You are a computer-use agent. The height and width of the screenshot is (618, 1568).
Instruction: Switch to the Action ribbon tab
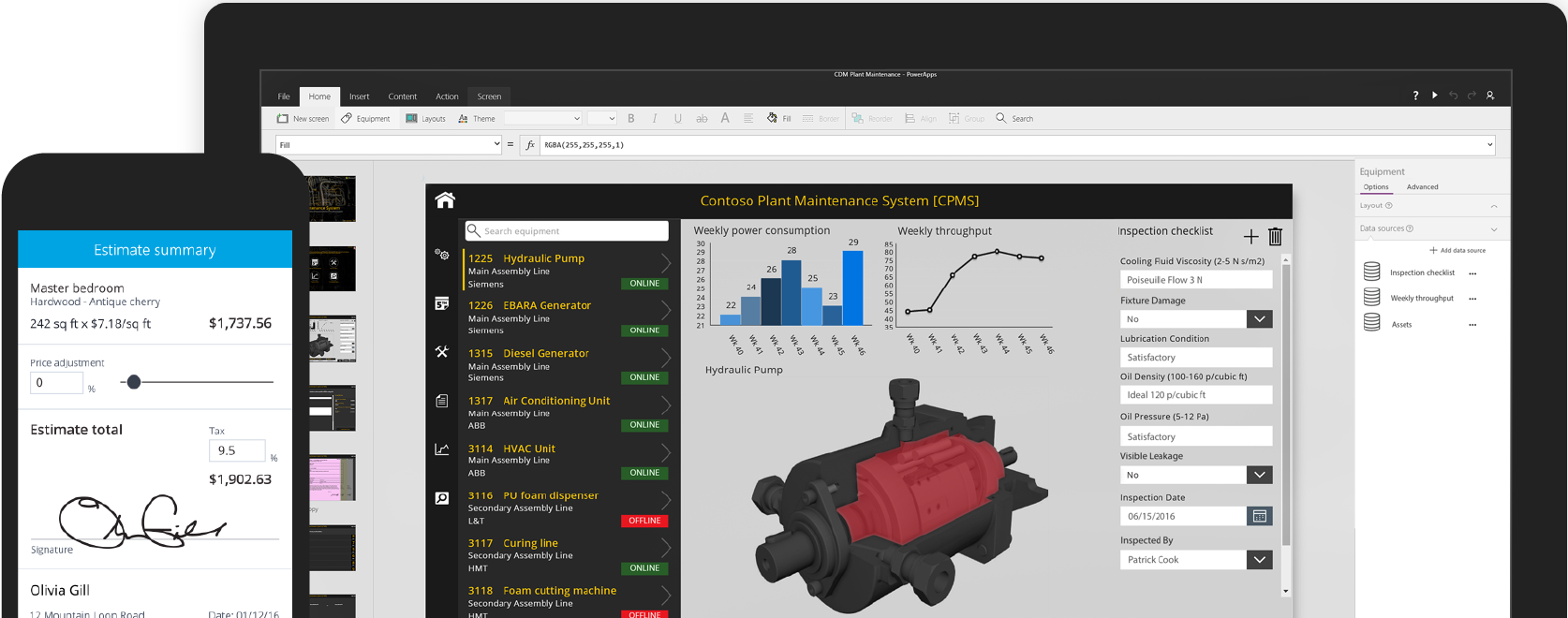(447, 96)
